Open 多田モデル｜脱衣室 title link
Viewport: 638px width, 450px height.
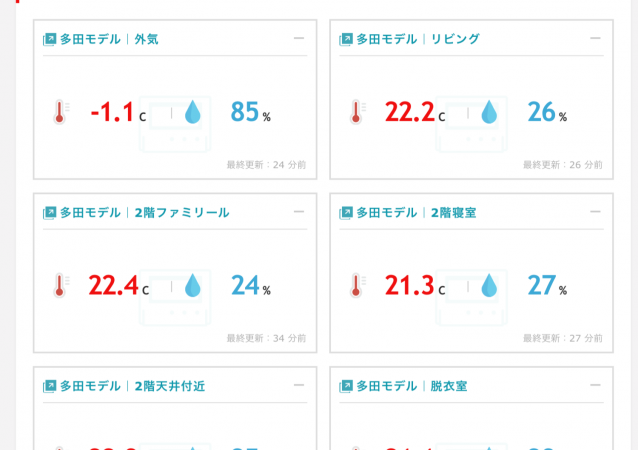(x=412, y=386)
